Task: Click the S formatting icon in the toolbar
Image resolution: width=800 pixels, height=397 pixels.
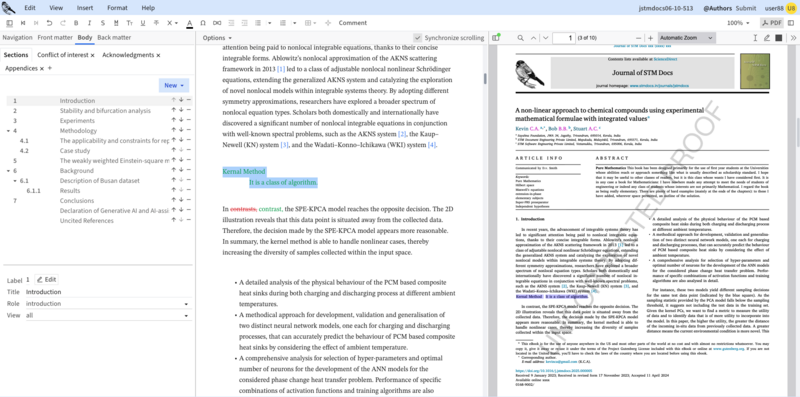Action: (103, 23)
